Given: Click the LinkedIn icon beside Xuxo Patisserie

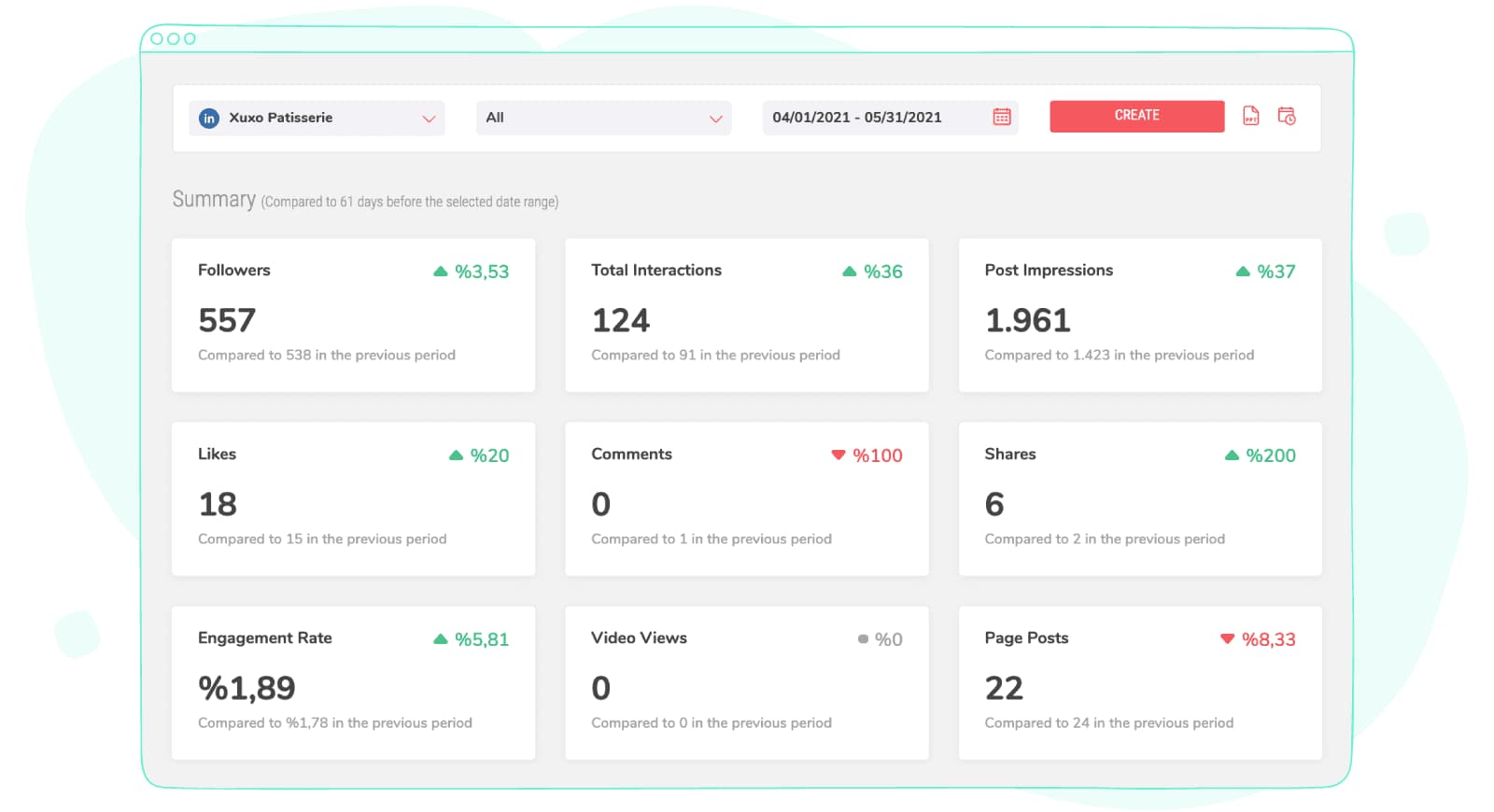Looking at the screenshot, I should point(209,119).
